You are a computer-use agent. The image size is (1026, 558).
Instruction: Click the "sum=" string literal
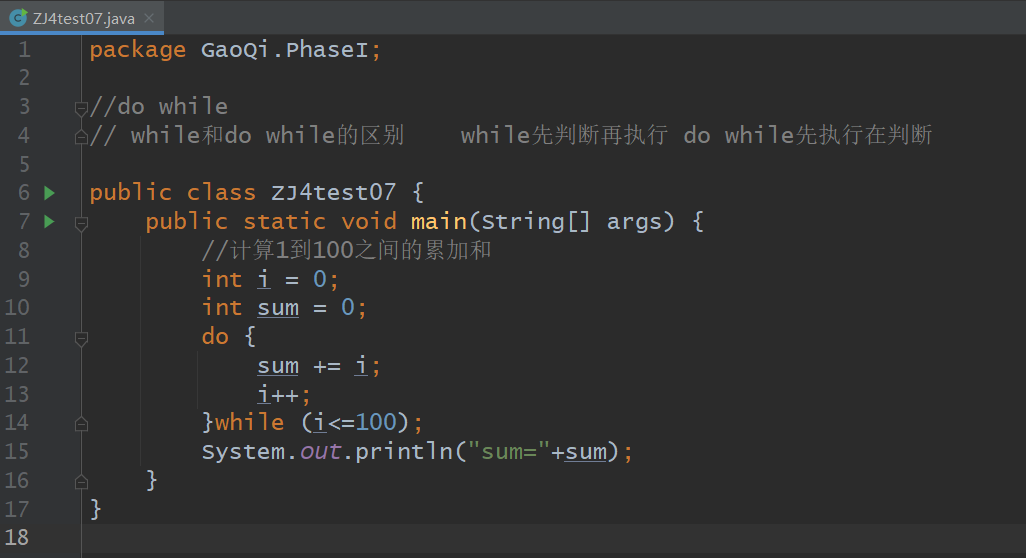click(510, 452)
